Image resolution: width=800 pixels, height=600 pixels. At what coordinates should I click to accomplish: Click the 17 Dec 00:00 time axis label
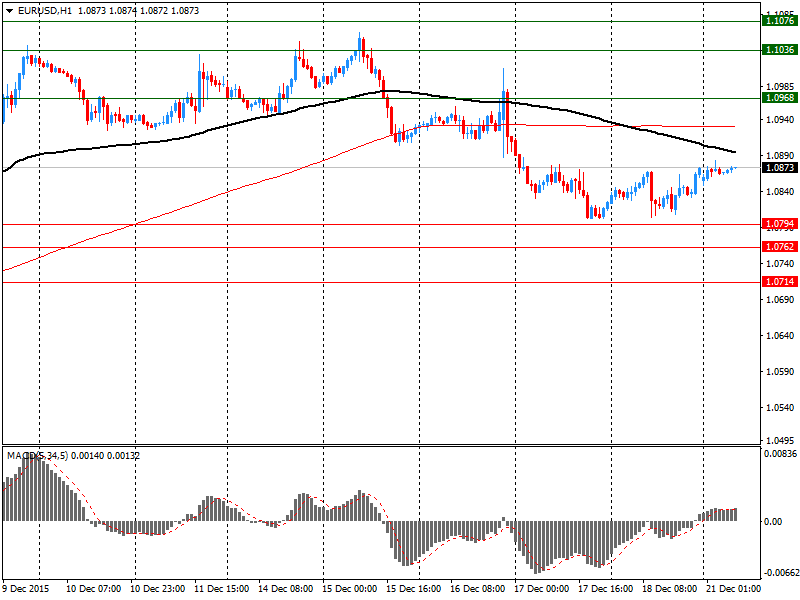541,588
